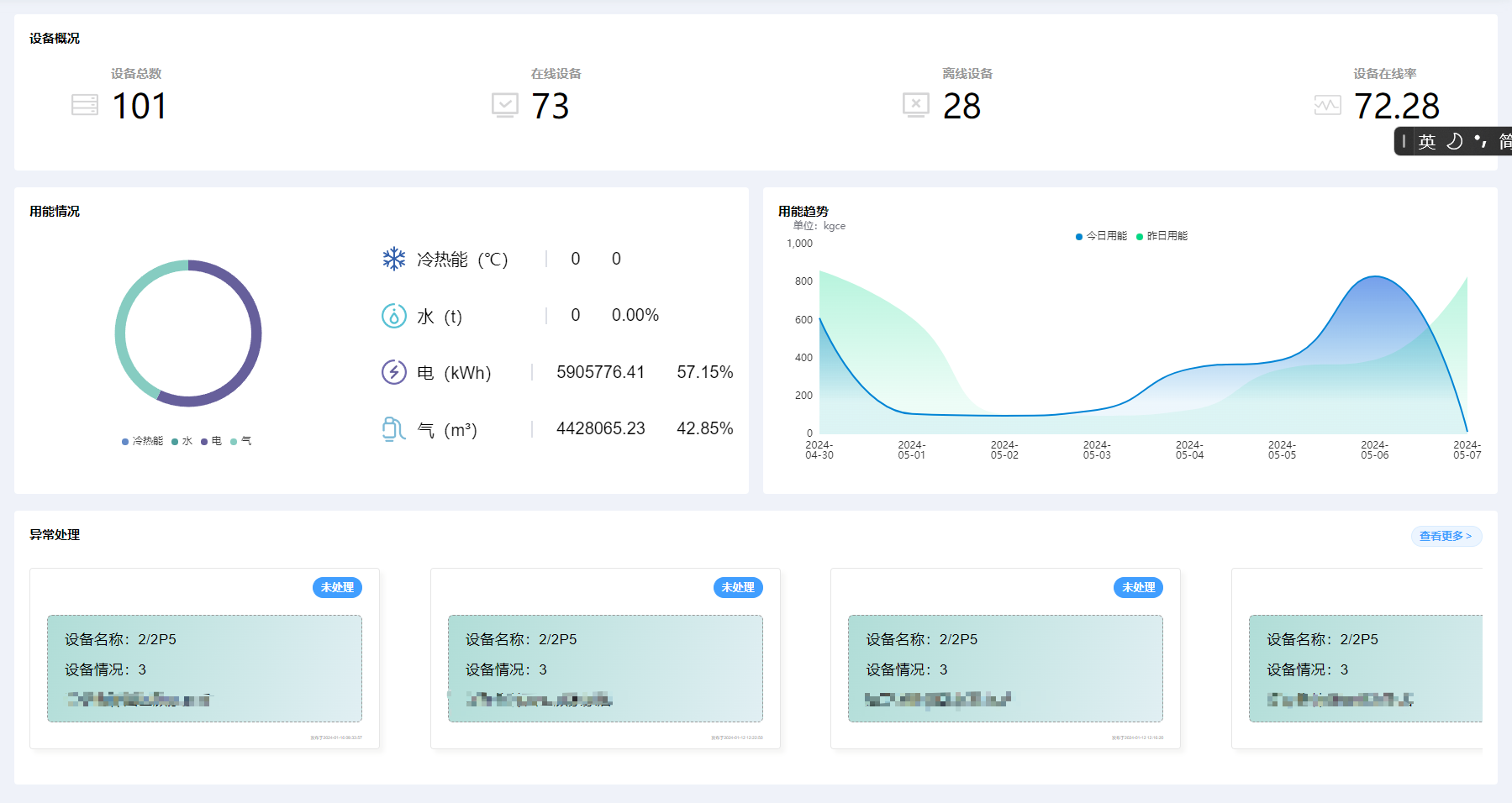Toggle 水 in donut chart legend
The width and height of the screenshot is (1512, 803).
[x=182, y=441]
